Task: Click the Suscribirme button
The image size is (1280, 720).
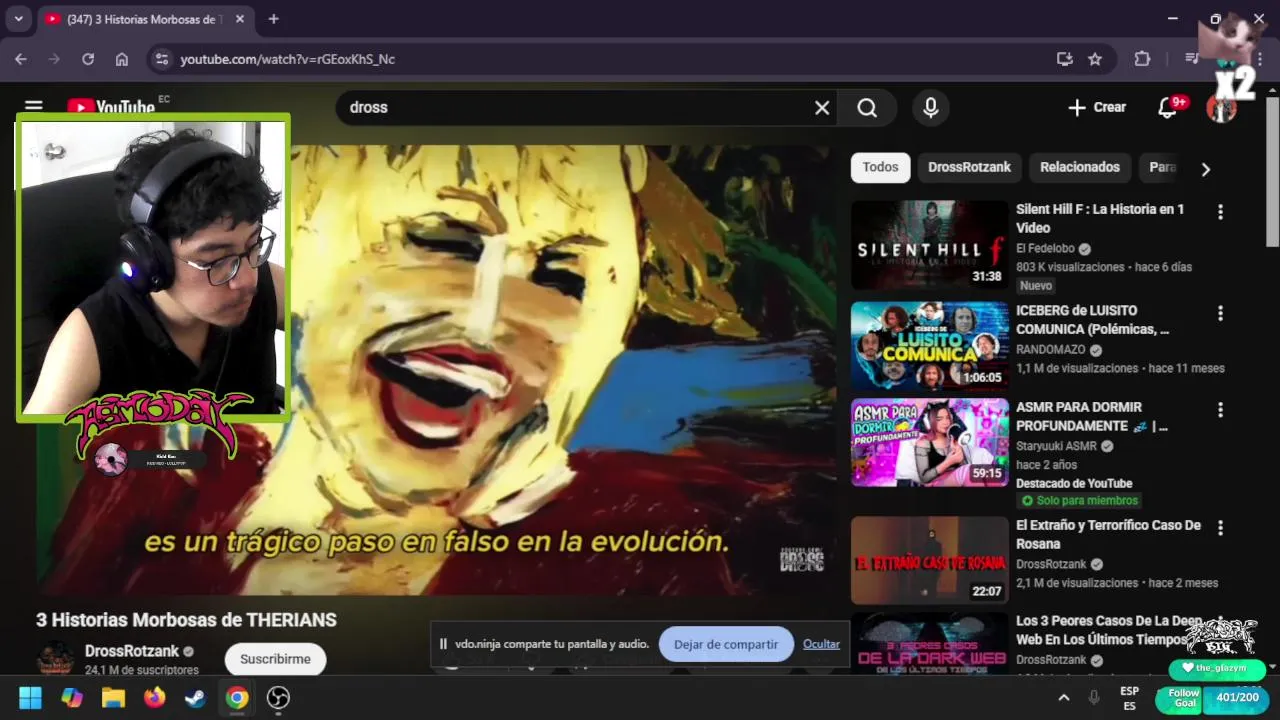Action: 275,659
